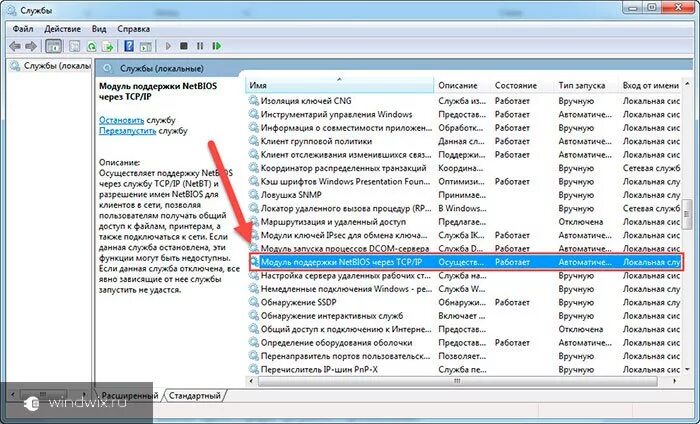
Task: Click the gear icon of Обнаружение SSDP
Action: pyautogui.click(x=254, y=302)
